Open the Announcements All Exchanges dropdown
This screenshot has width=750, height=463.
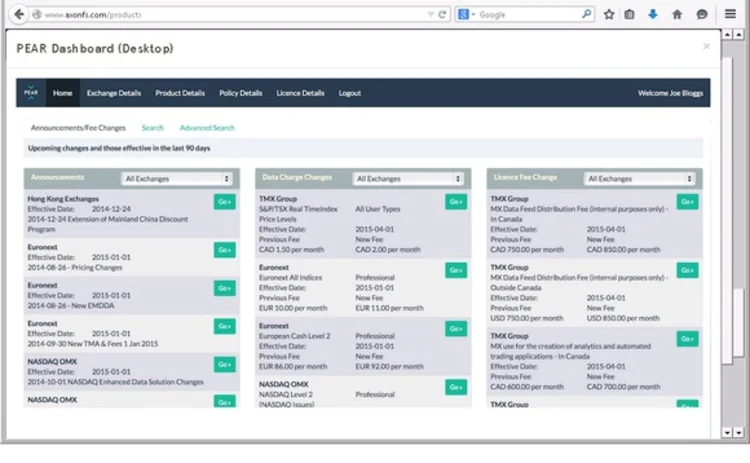[176, 178]
